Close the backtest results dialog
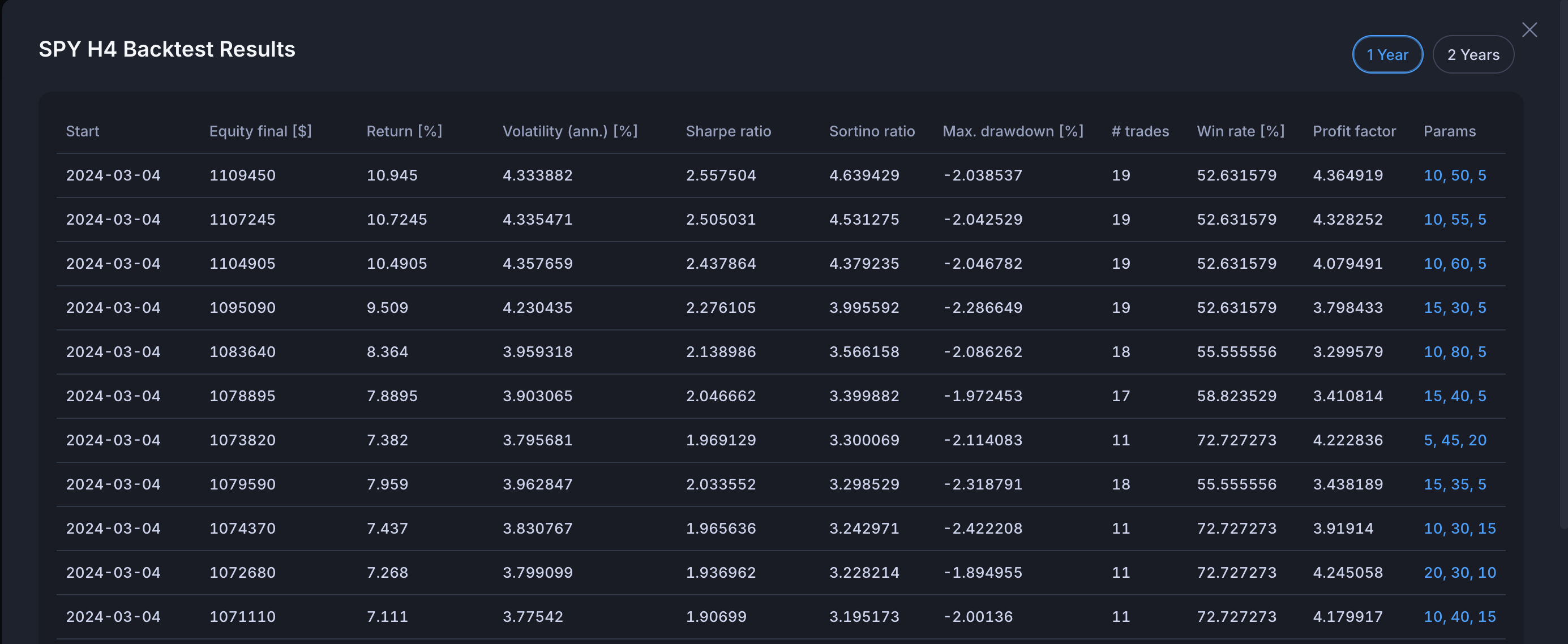This screenshot has height=644, width=1568. (x=1529, y=30)
